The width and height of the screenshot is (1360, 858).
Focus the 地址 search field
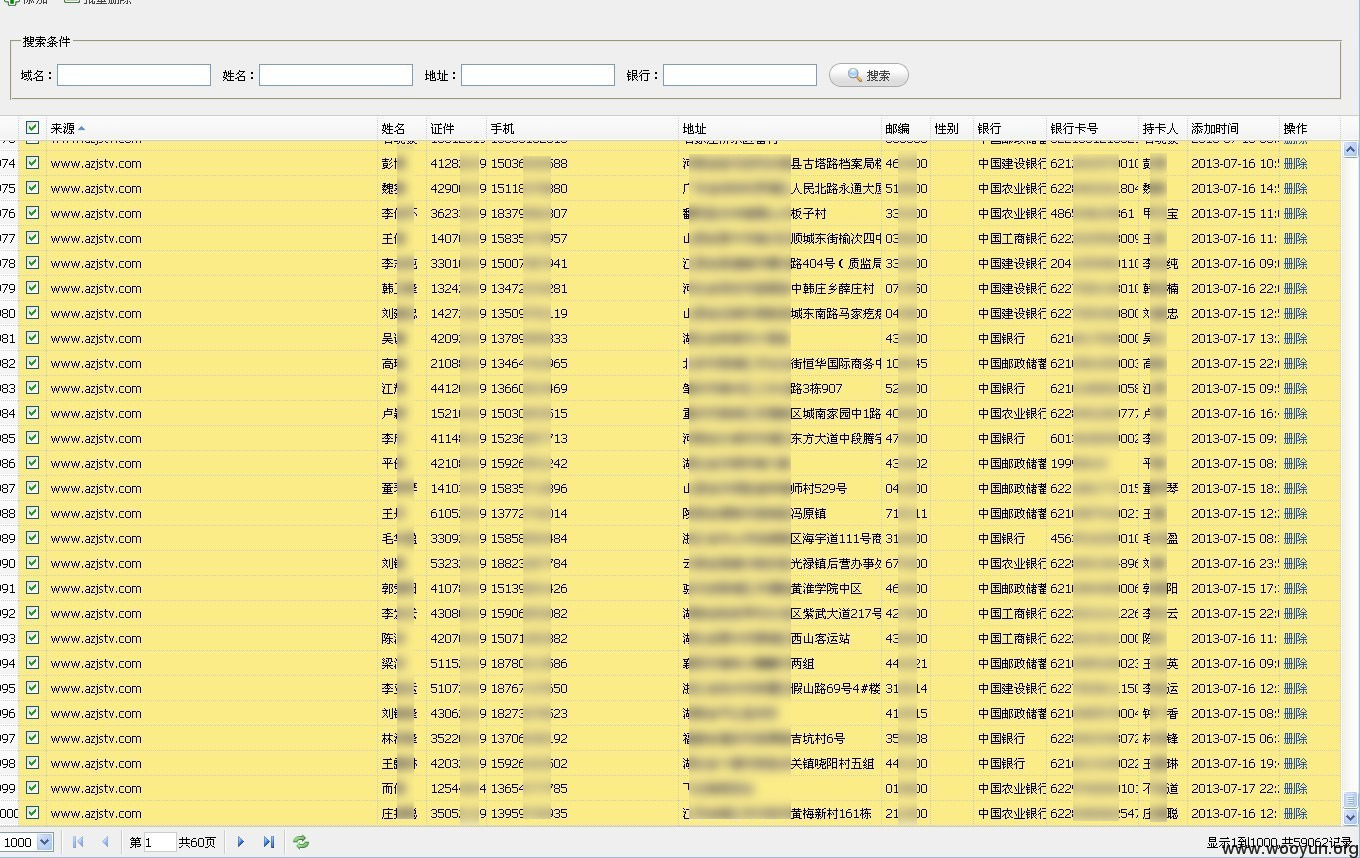pos(538,75)
